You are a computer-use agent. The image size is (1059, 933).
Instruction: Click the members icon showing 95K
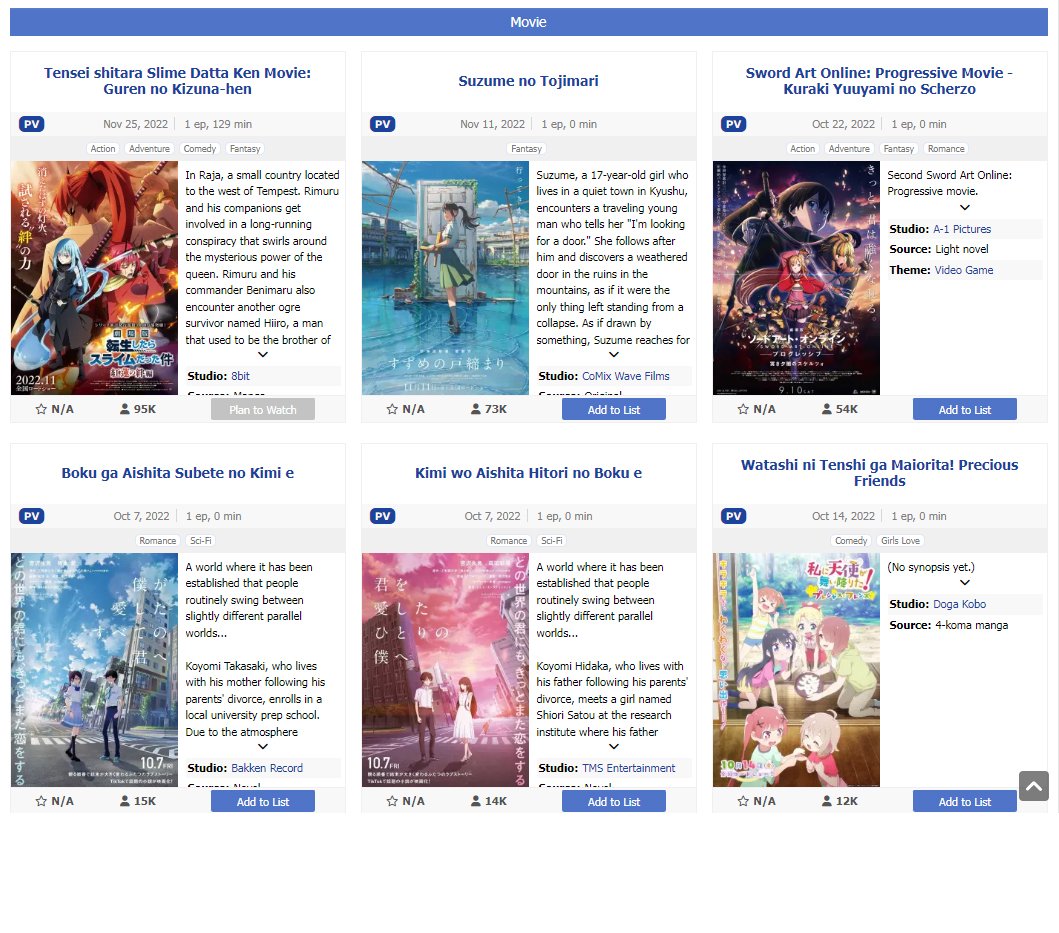tap(125, 409)
